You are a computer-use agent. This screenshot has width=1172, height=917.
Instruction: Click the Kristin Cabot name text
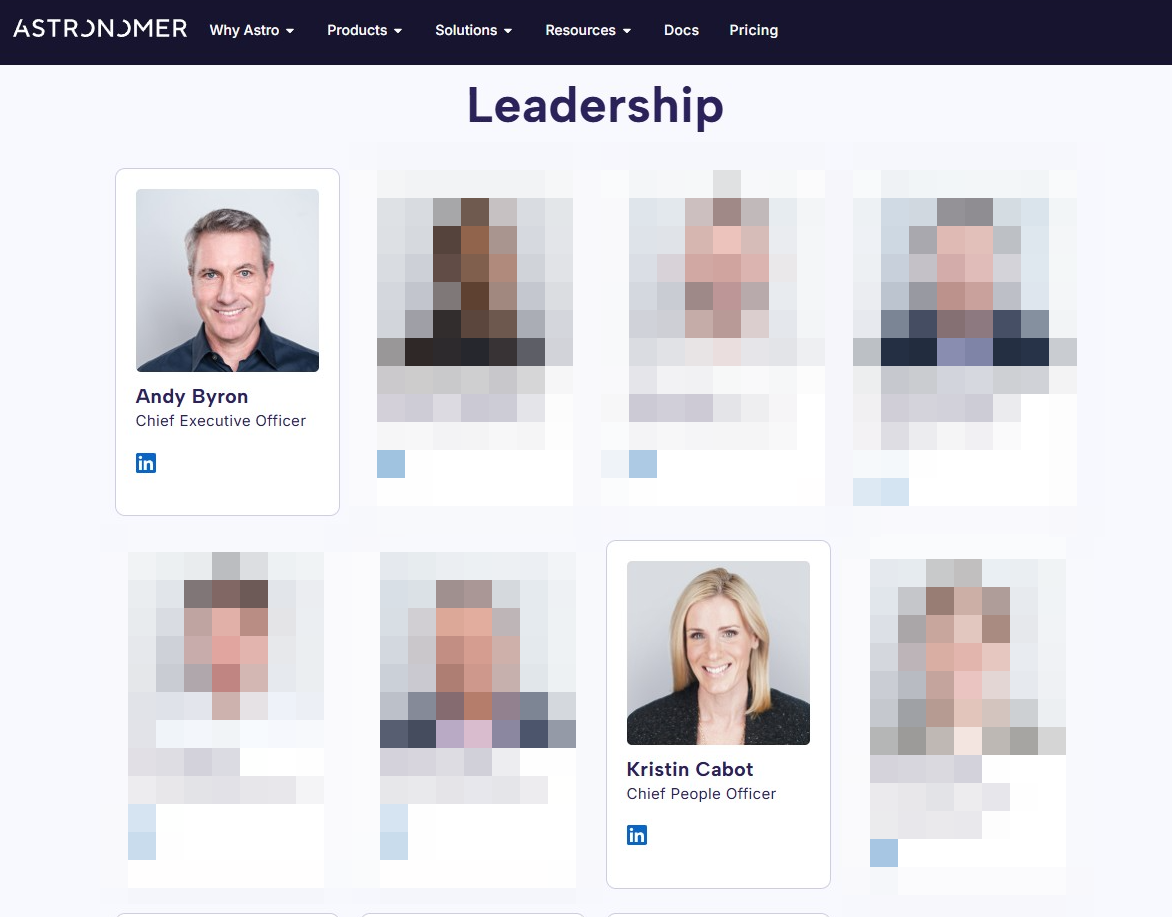689,769
